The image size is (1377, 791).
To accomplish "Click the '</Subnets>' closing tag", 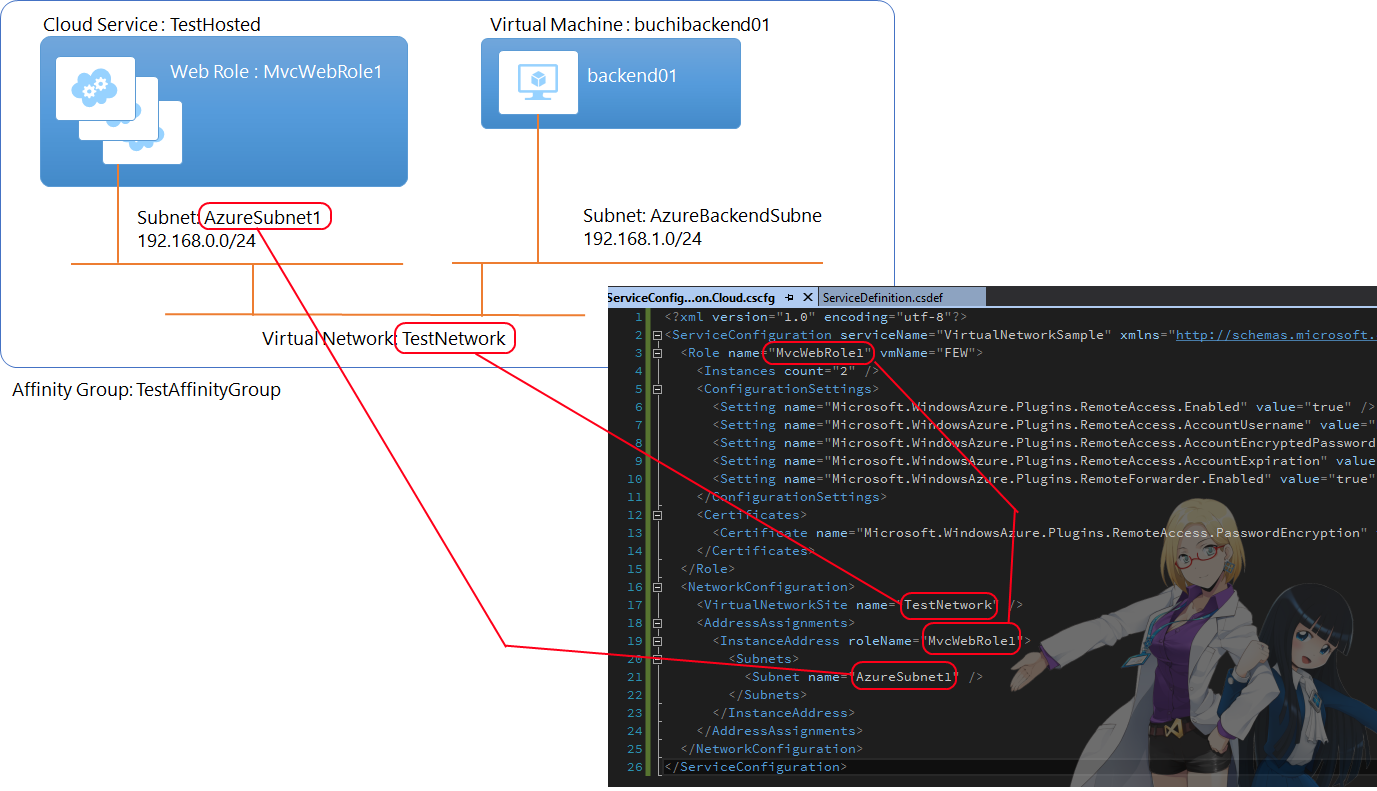I will tap(767, 695).
